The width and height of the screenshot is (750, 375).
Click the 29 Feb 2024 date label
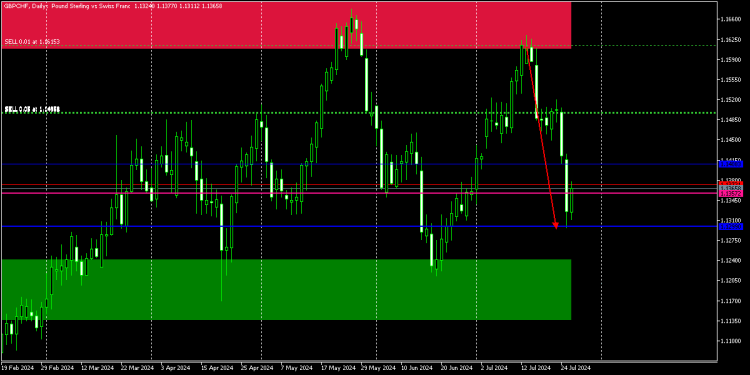[57, 367]
